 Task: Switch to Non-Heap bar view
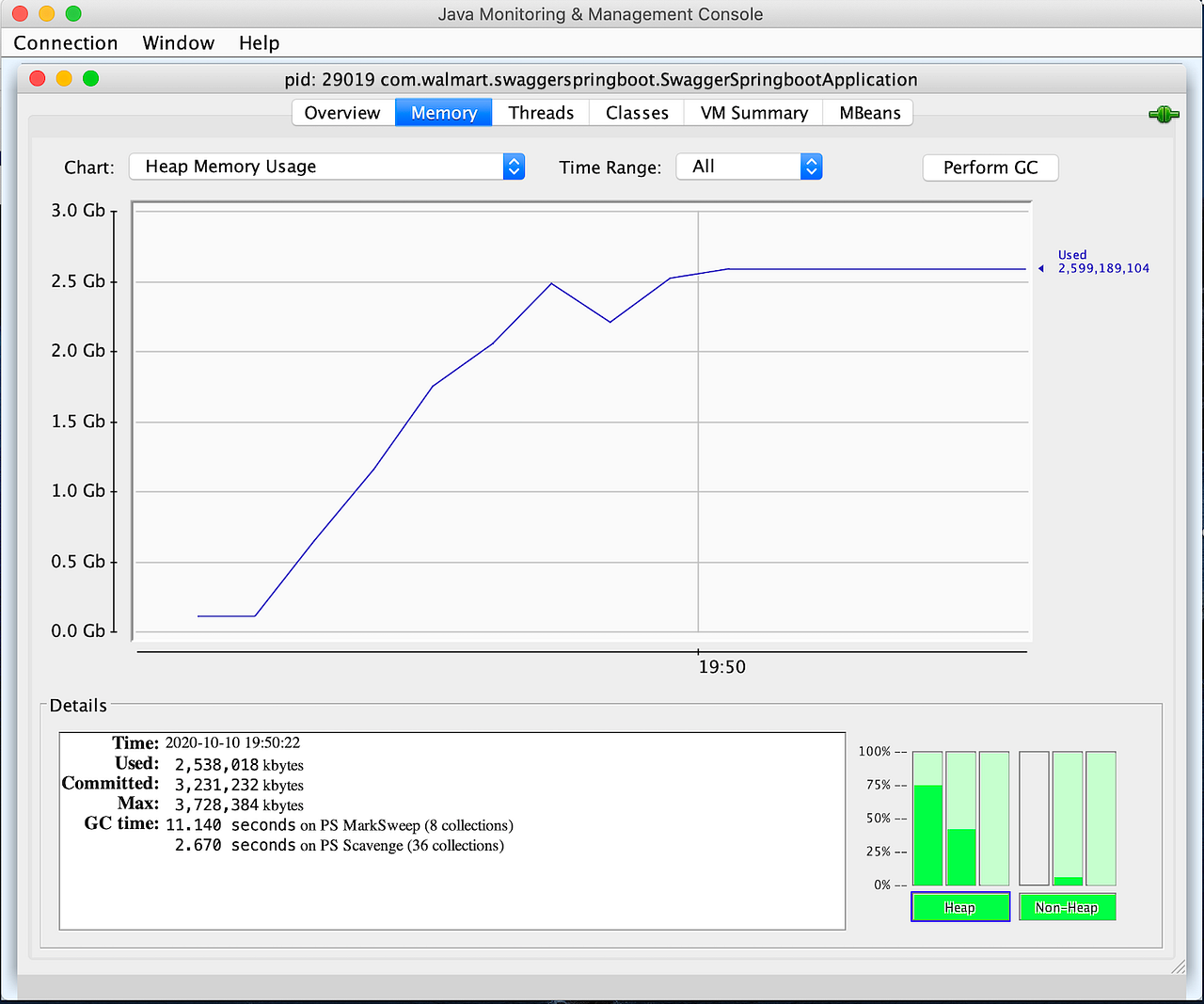1067,906
